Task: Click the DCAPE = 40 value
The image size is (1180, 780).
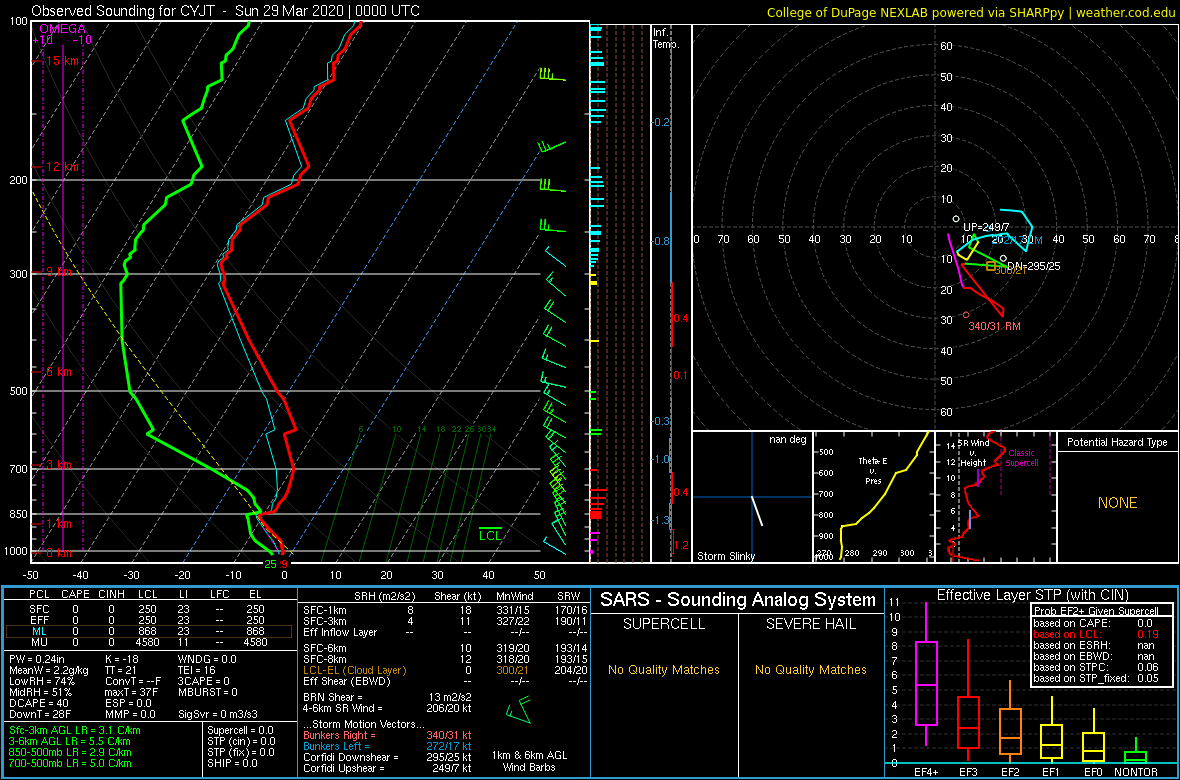Action: [x=39, y=703]
